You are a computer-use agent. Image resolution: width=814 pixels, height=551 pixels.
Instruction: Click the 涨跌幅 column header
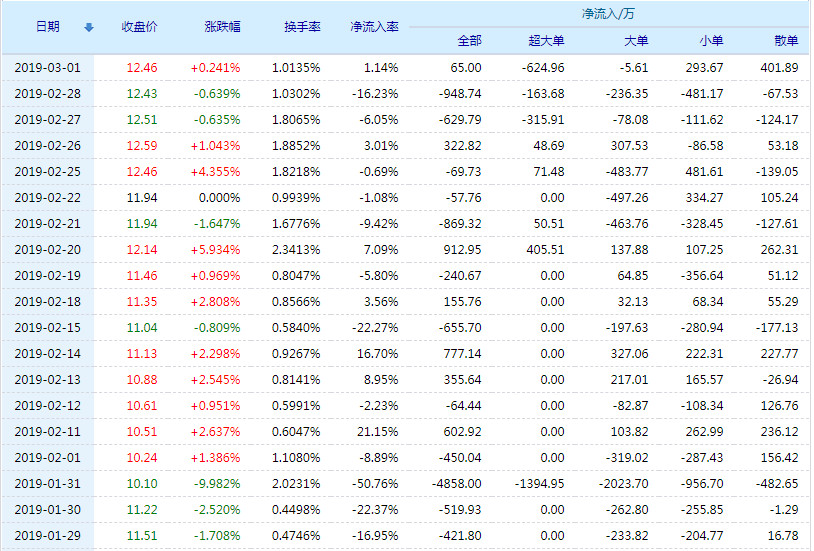(x=221, y=27)
